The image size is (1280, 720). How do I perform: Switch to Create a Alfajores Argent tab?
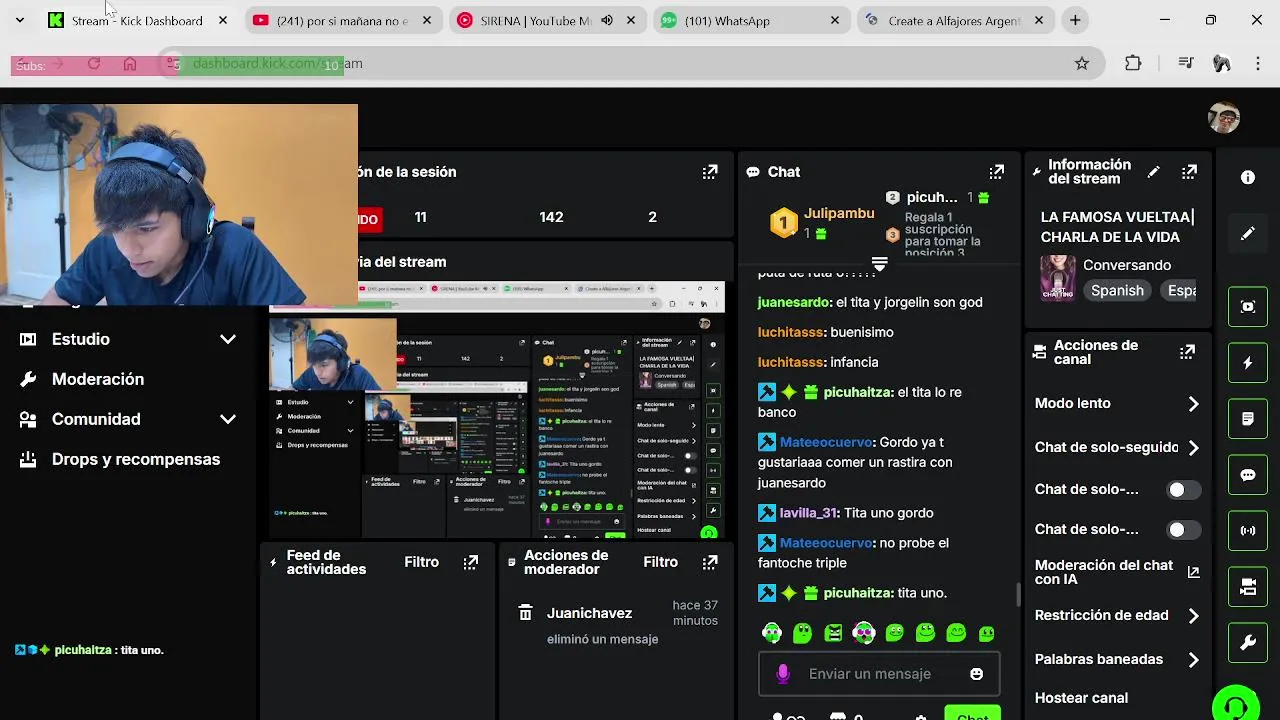[957, 20]
